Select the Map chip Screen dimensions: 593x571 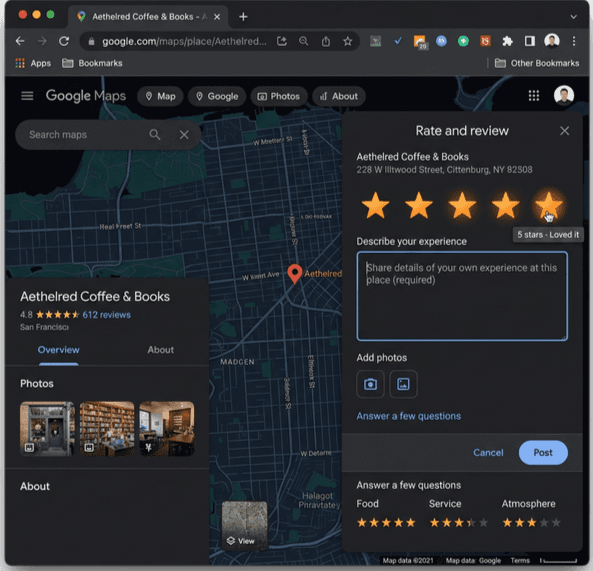160,96
